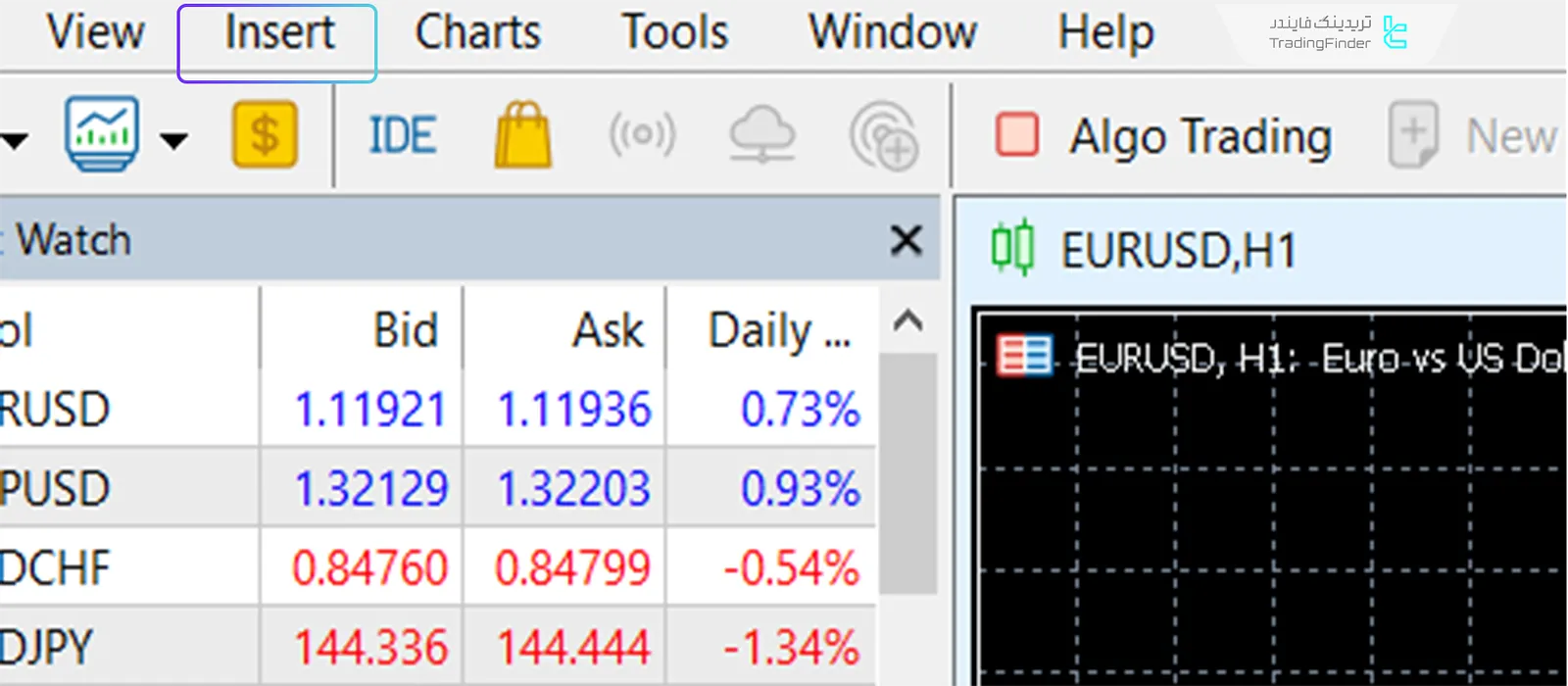Expand the dropdown arrow beside chart icon
Image resolution: width=1568 pixels, height=686 pixels.
click(x=173, y=141)
